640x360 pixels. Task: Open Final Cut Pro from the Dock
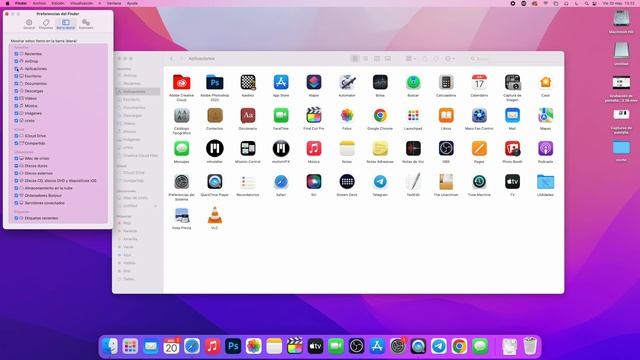pos(295,347)
